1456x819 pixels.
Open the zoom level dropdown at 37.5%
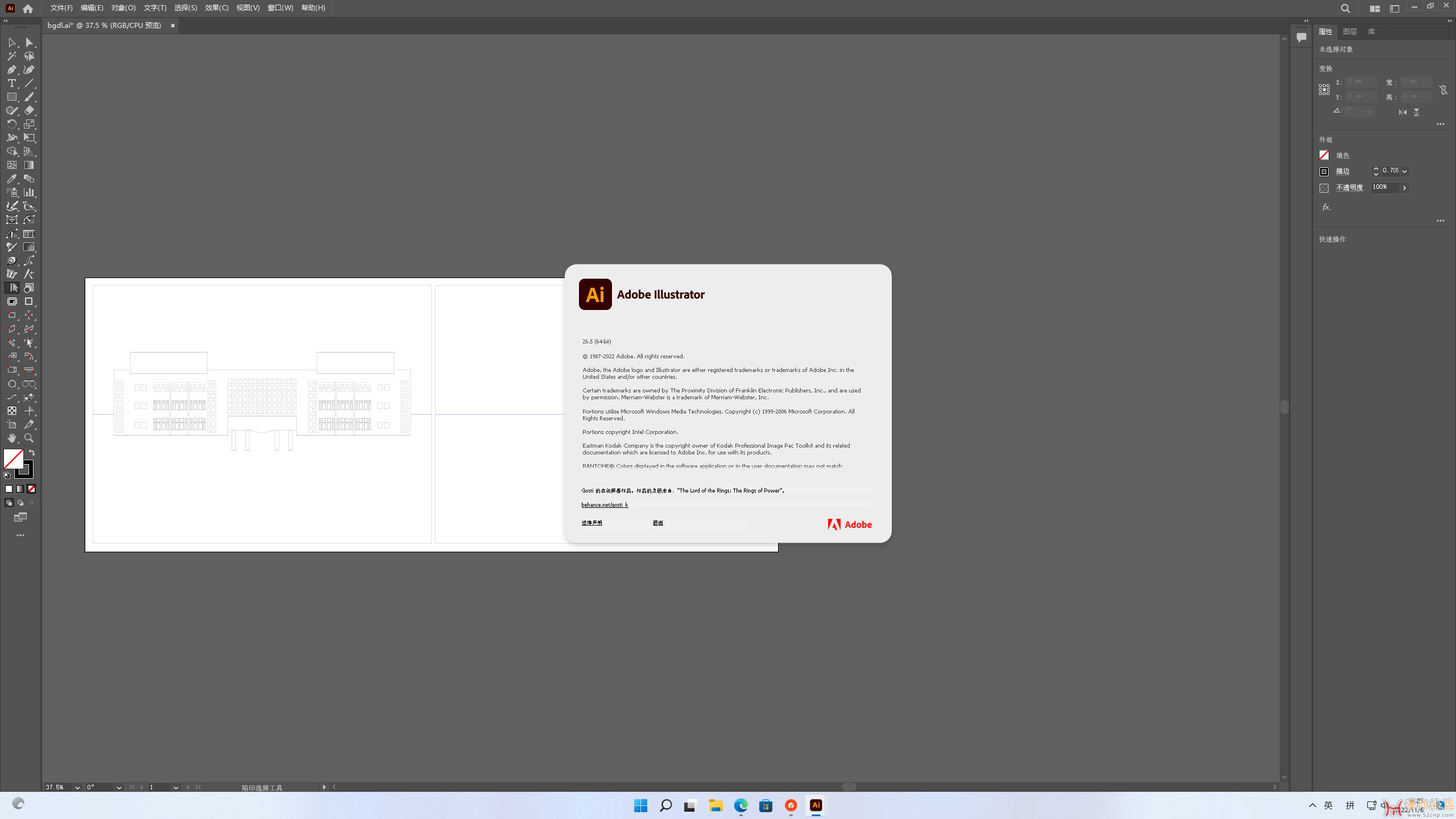(x=77, y=788)
